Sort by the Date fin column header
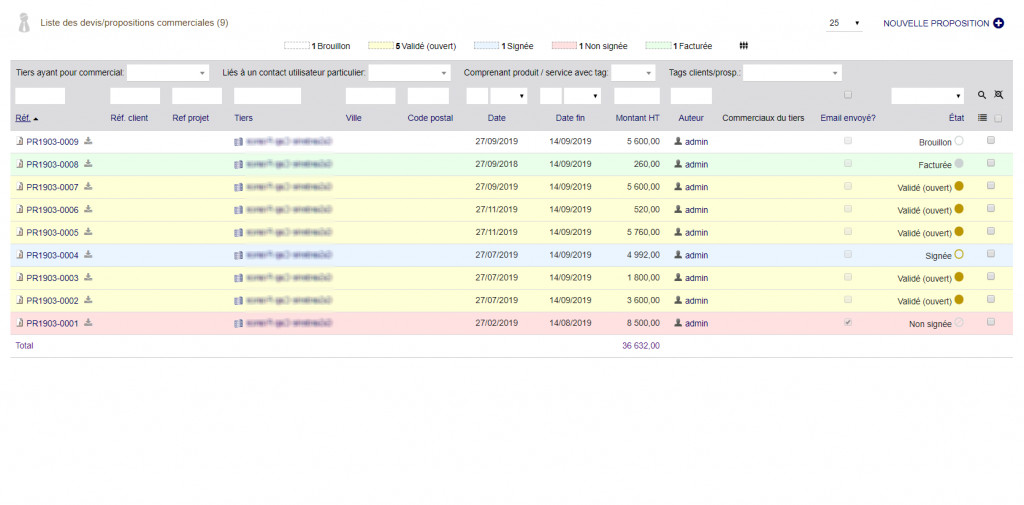This screenshot has width=1024, height=505. 570,118
